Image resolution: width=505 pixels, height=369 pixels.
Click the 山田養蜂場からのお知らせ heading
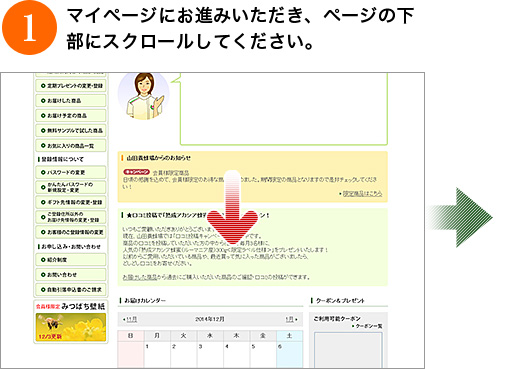tap(159, 158)
